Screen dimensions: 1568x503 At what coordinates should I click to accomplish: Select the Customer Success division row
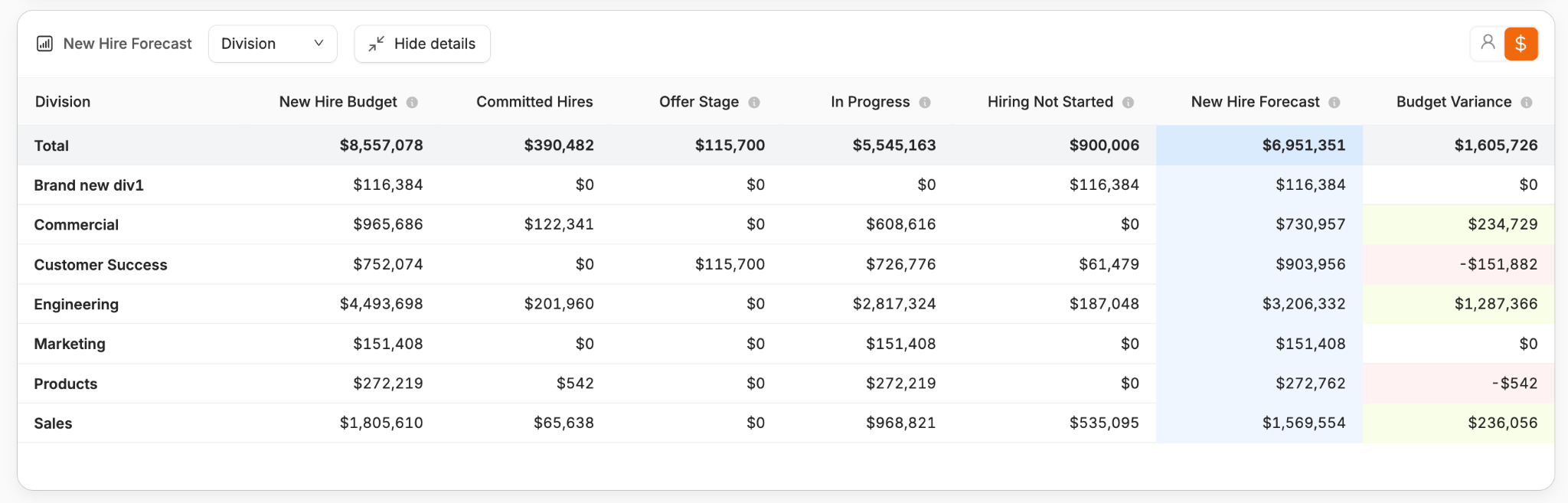100,264
